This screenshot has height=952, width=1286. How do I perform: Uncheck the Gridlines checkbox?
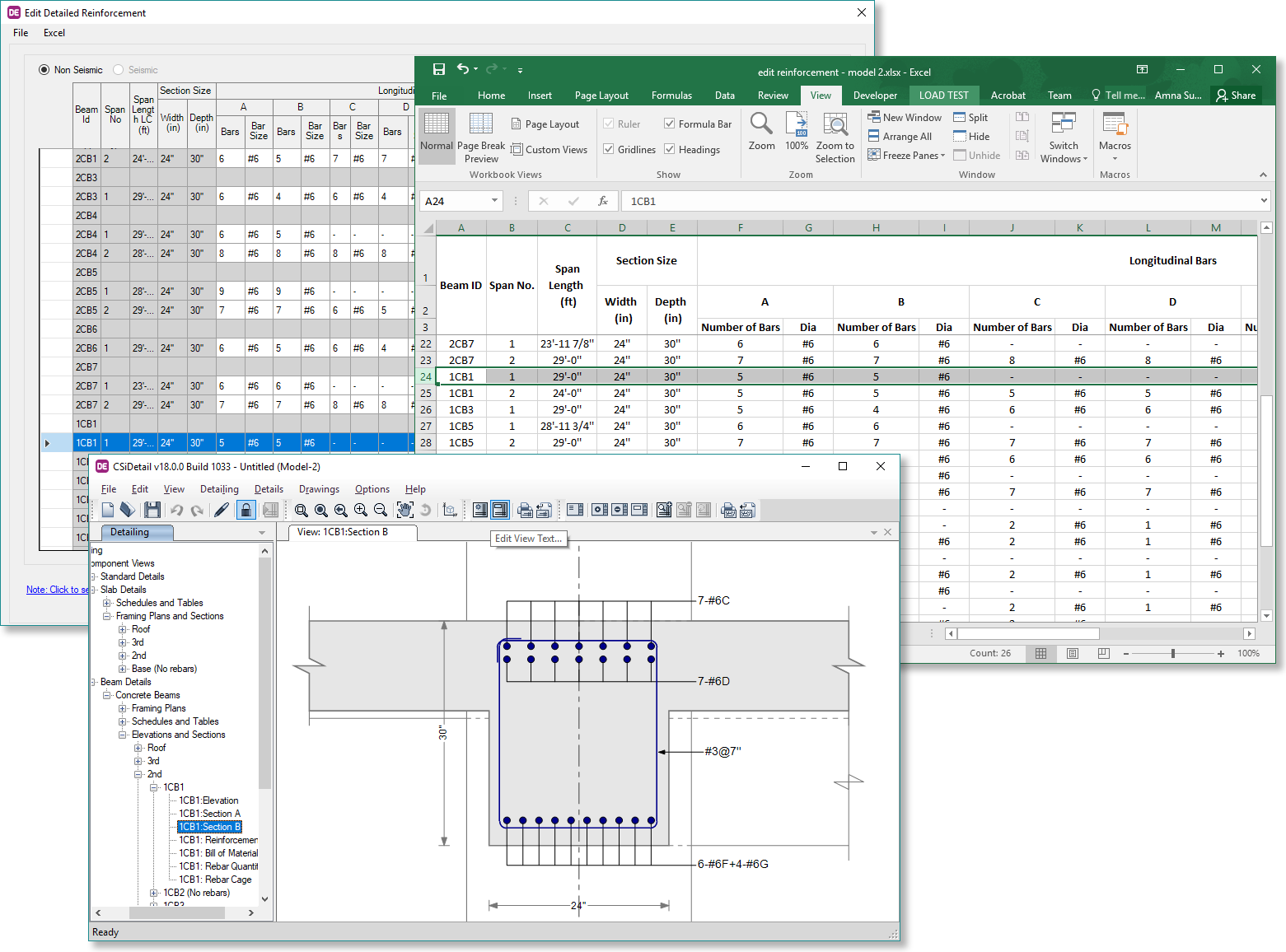pos(609,150)
